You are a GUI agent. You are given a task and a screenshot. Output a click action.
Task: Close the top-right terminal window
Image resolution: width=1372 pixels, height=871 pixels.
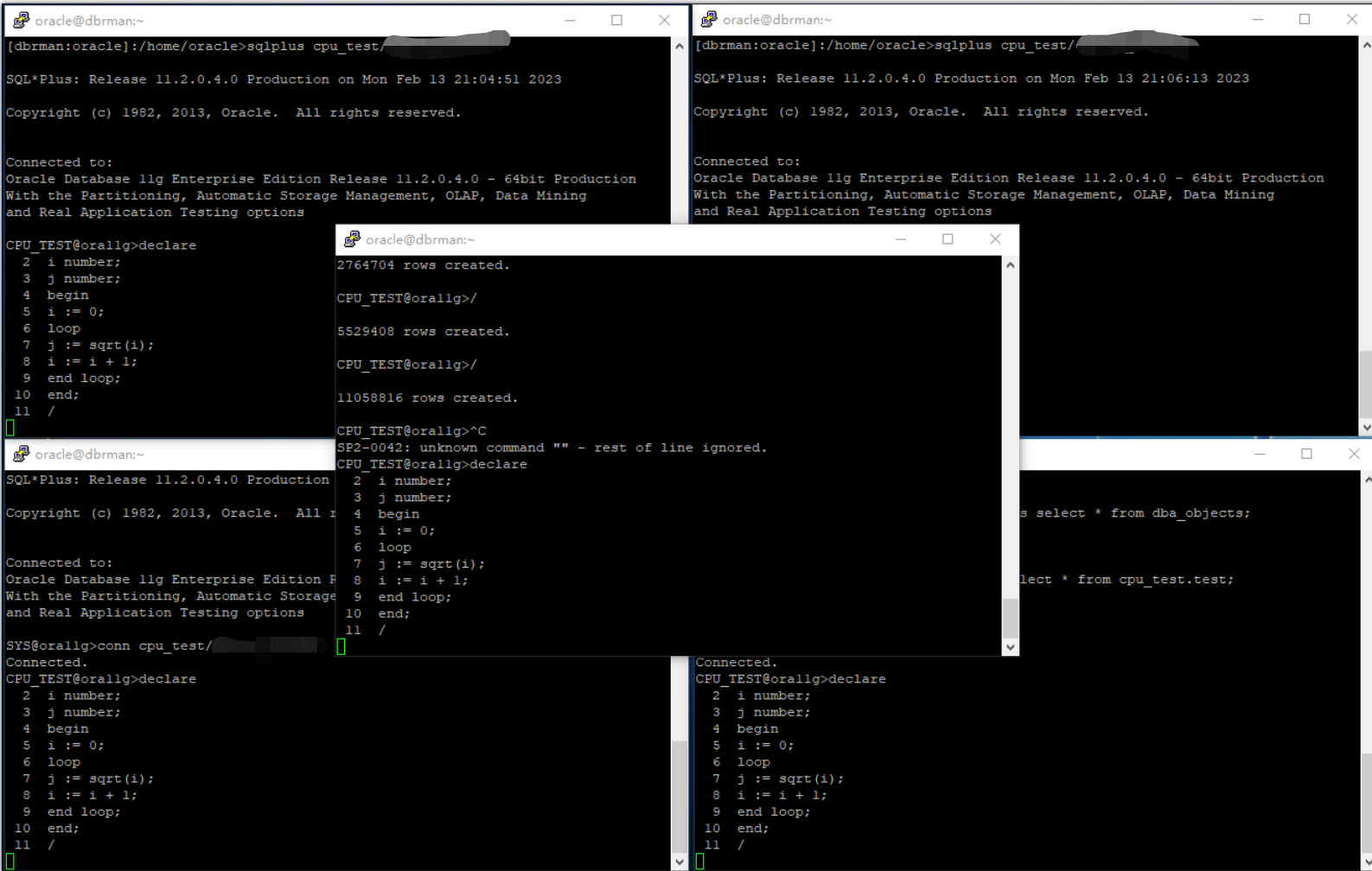click(x=1352, y=19)
